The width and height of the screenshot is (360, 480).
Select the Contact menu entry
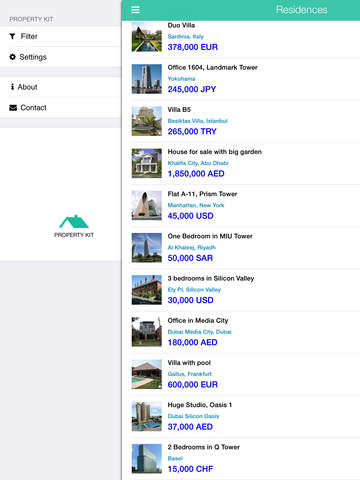tap(60, 108)
